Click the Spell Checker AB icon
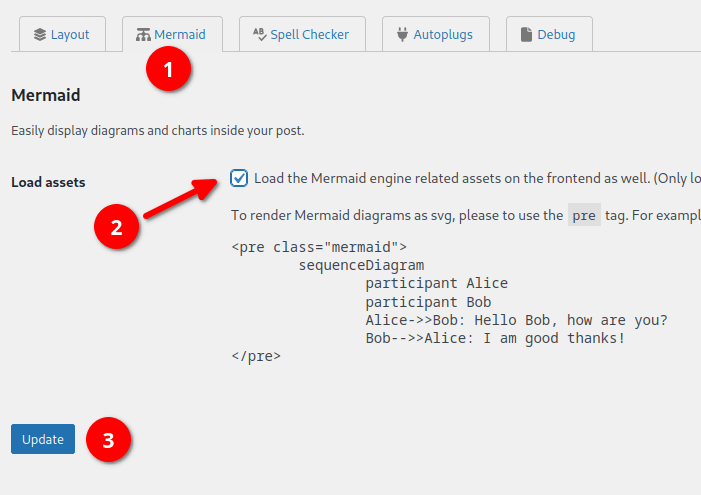This screenshot has height=495, width=701. tap(260, 34)
